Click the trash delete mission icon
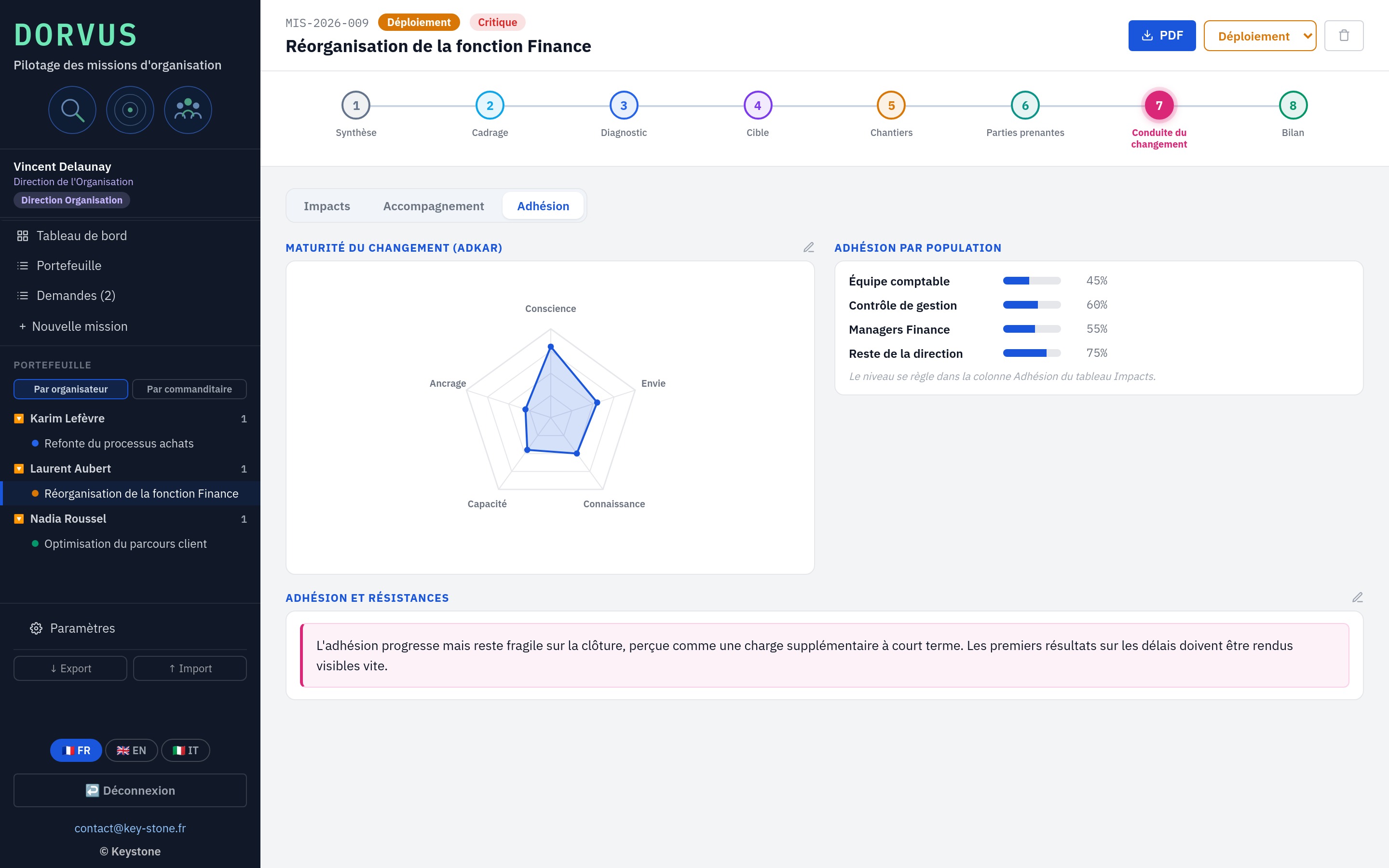Image resolution: width=1389 pixels, height=868 pixels. click(1344, 36)
